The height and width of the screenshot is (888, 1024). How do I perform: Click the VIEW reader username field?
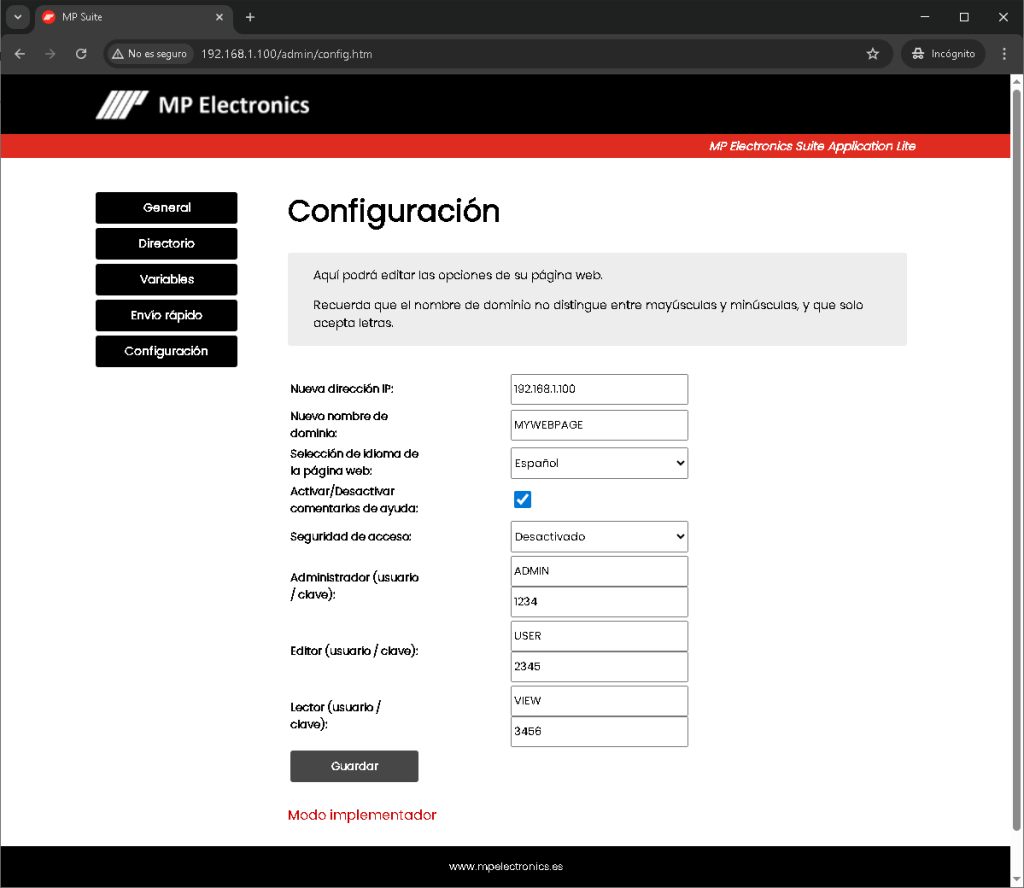pos(599,701)
